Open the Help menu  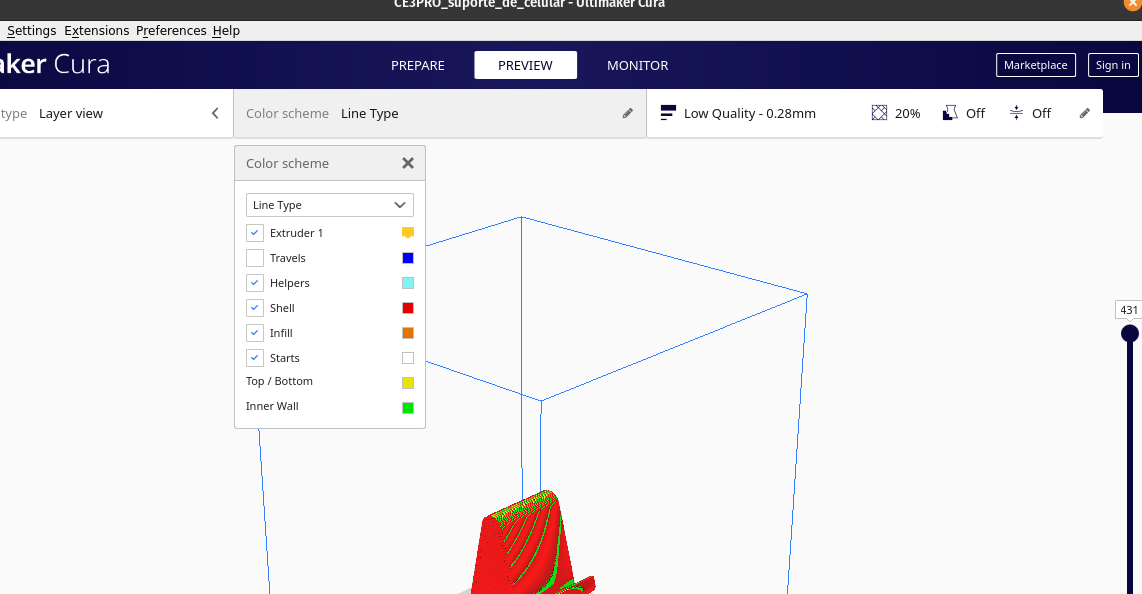point(226,31)
